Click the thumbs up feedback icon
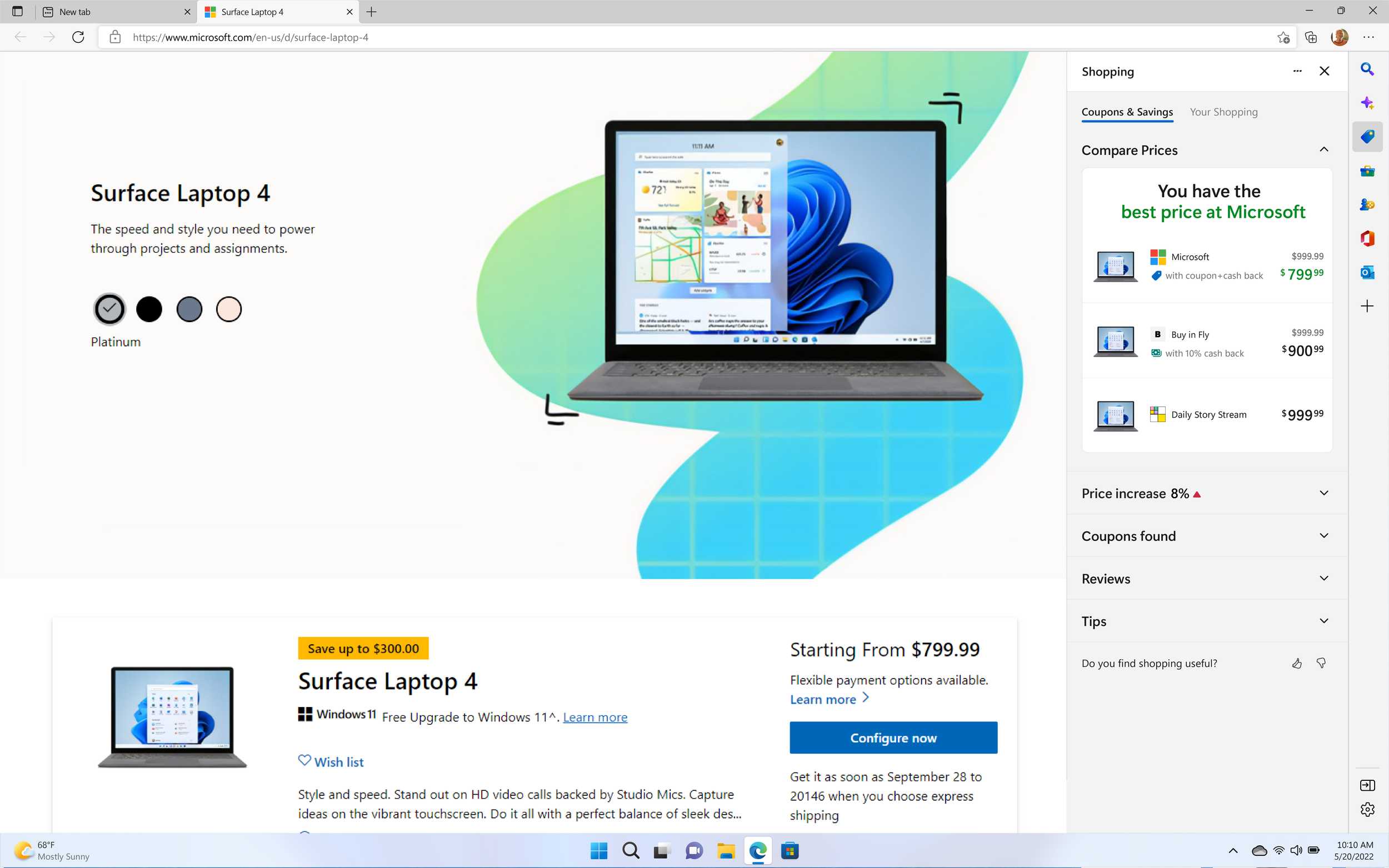The height and width of the screenshot is (868, 1389). click(1297, 664)
